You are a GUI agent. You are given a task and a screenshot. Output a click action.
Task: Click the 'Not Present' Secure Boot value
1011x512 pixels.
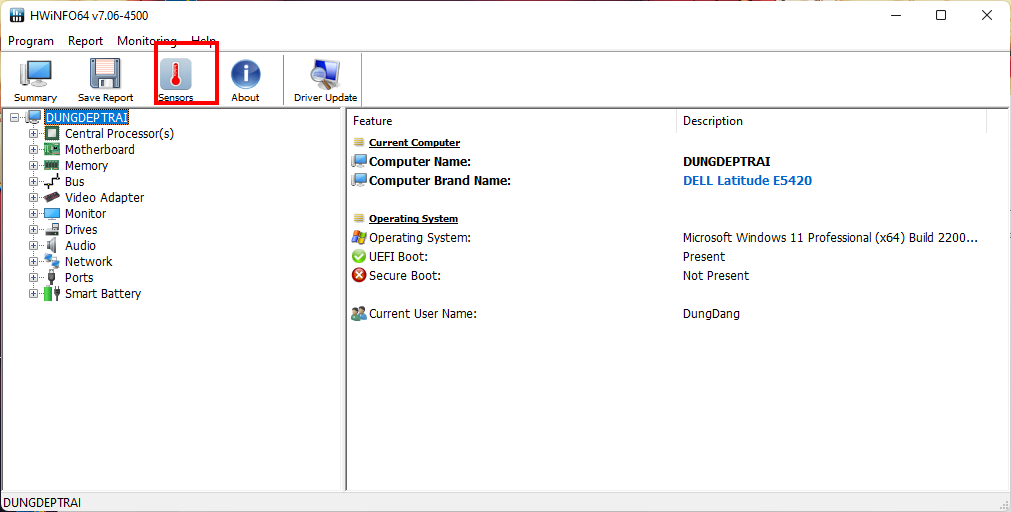716,275
